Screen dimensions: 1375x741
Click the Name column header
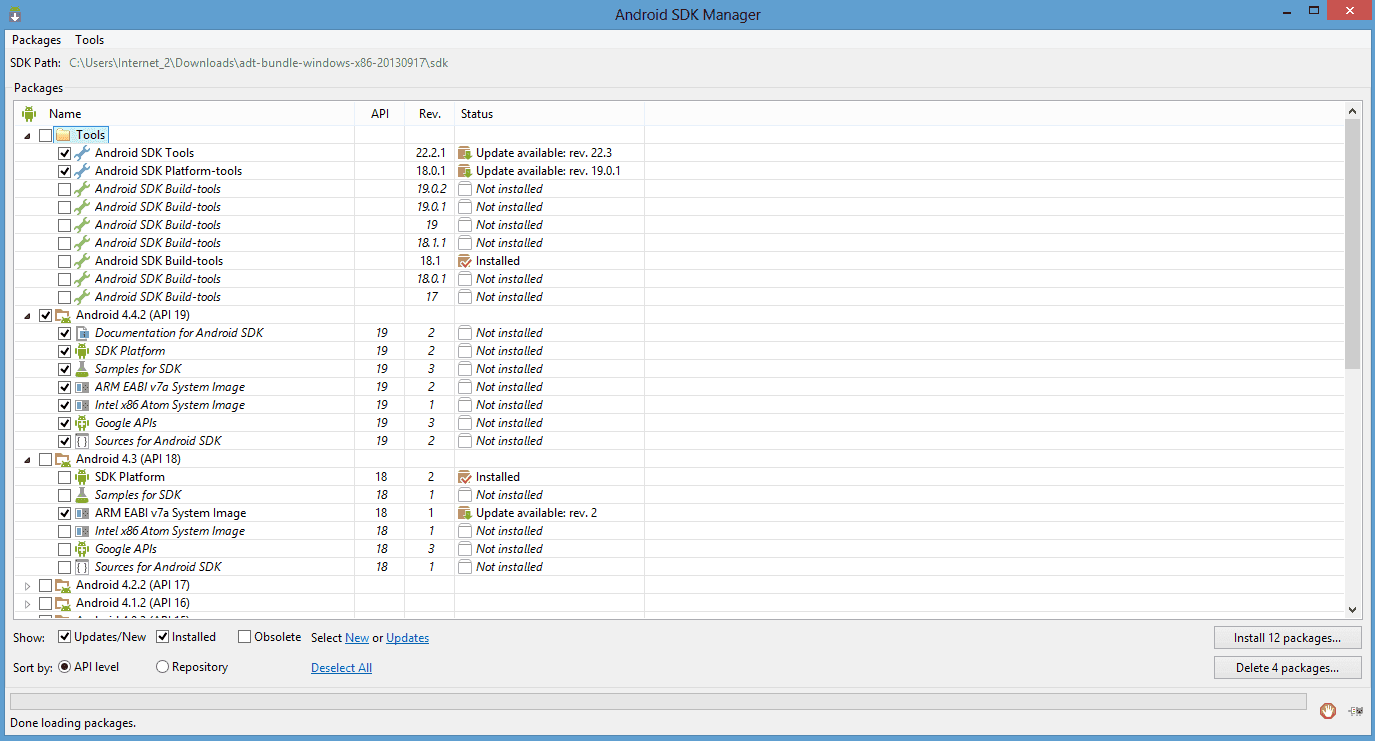[x=184, y=114]
